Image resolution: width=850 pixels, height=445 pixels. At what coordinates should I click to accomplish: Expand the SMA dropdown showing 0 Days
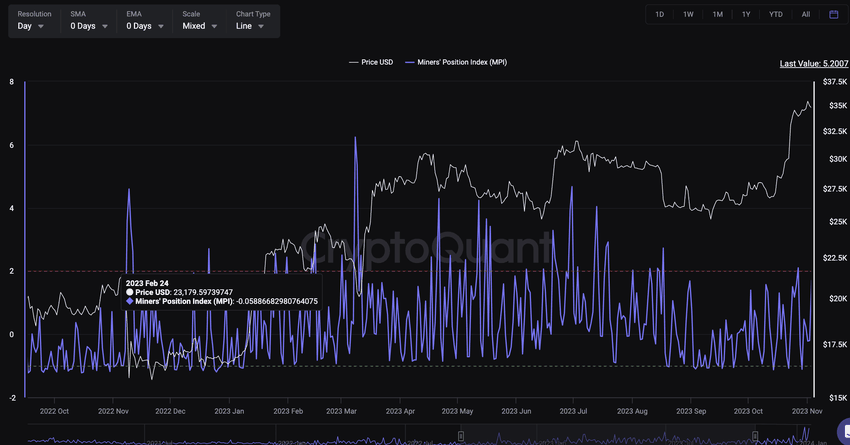coord(89,26)
